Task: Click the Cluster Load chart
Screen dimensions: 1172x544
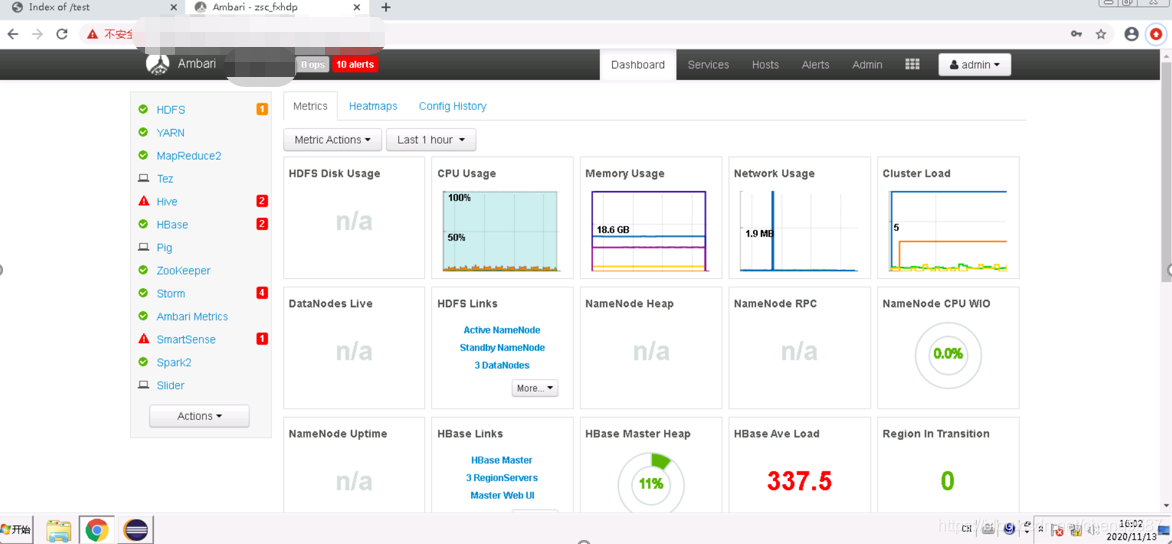Action: 947,231
